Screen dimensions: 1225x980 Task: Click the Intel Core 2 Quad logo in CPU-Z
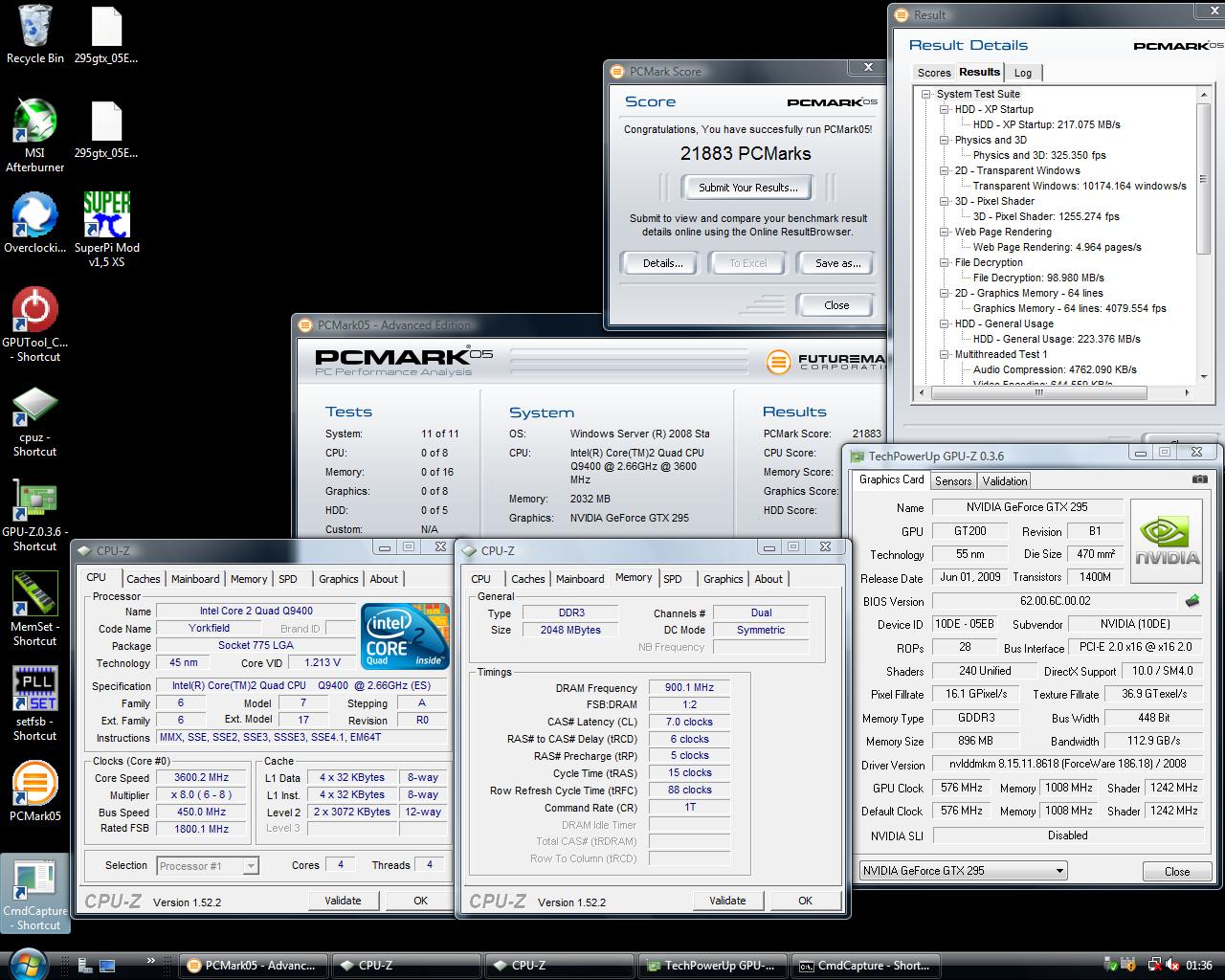pyautogui.click(x=405, y=635)
